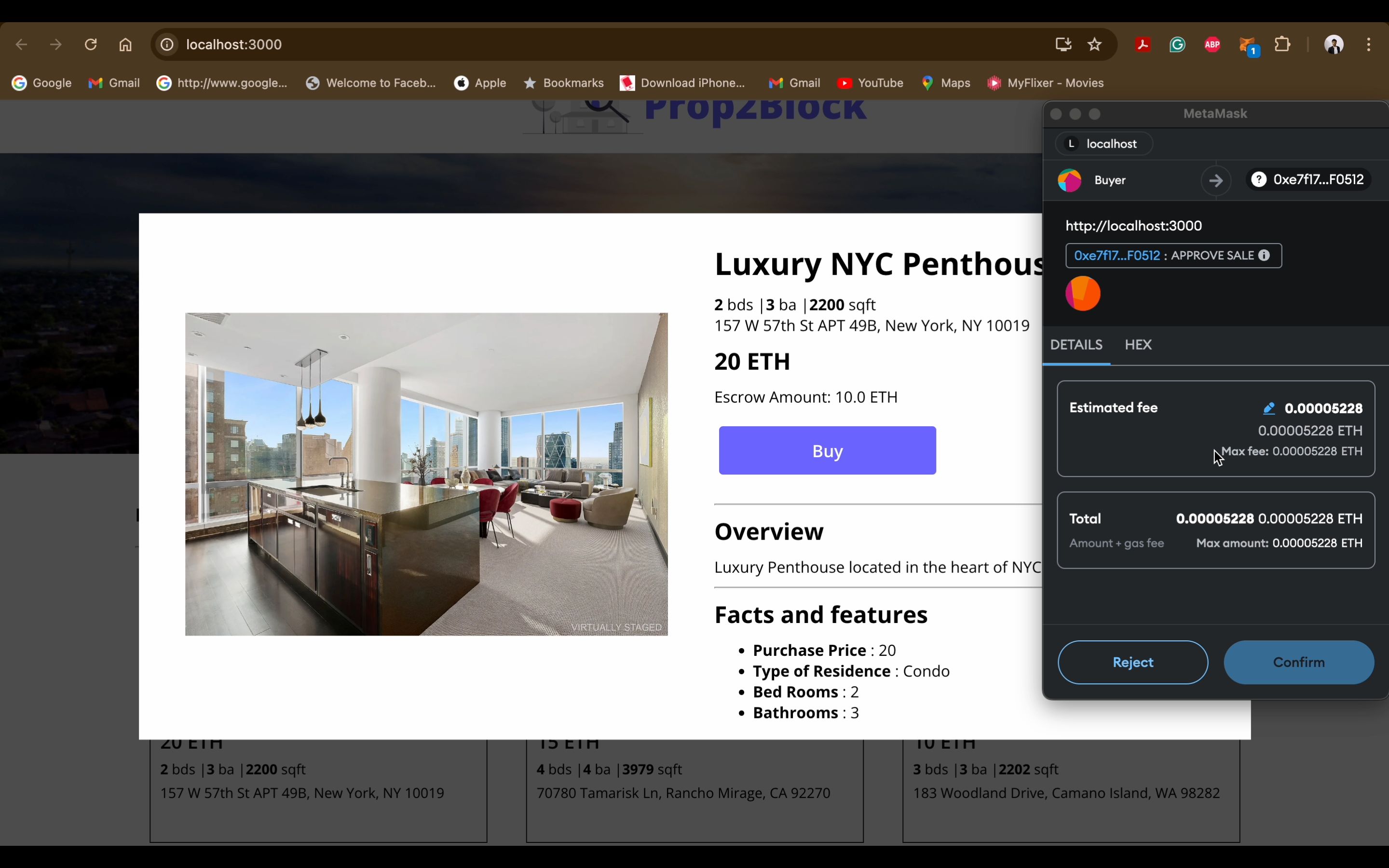Reject the MetaMask transaction

(x=1132, y=662)
